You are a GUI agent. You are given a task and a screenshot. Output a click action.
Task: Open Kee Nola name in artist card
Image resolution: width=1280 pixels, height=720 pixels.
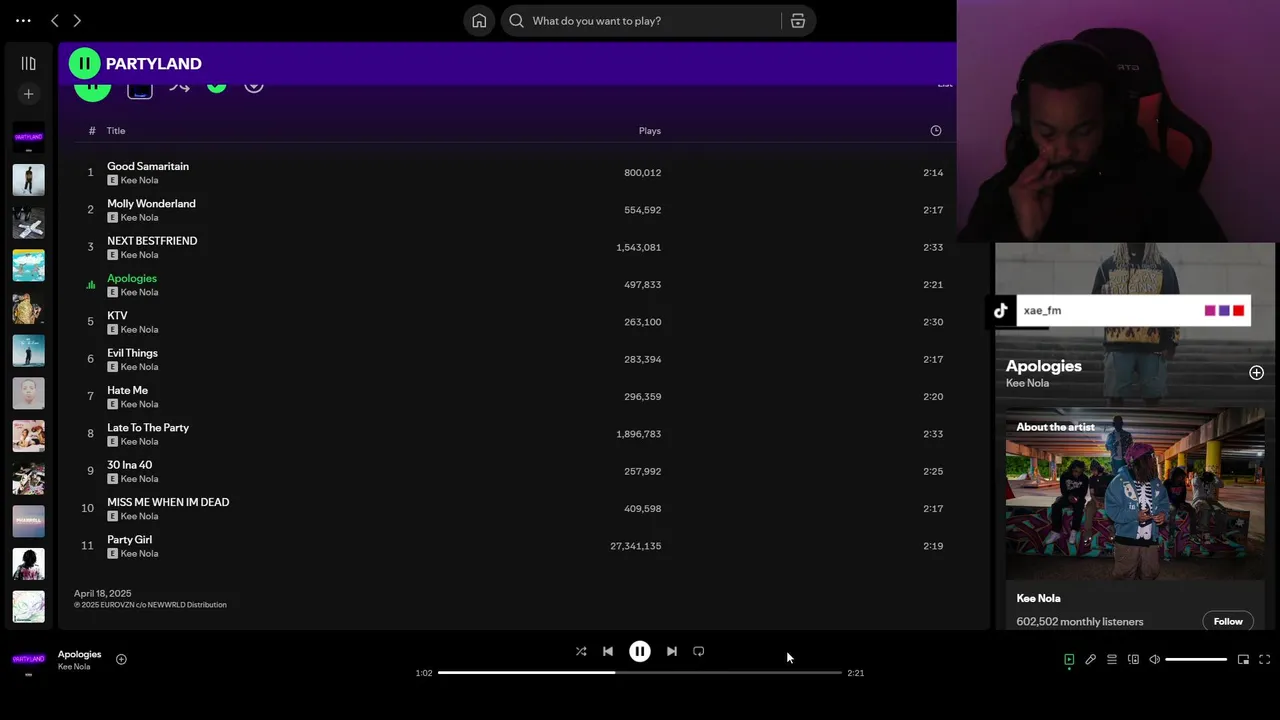coord(1038,598)
